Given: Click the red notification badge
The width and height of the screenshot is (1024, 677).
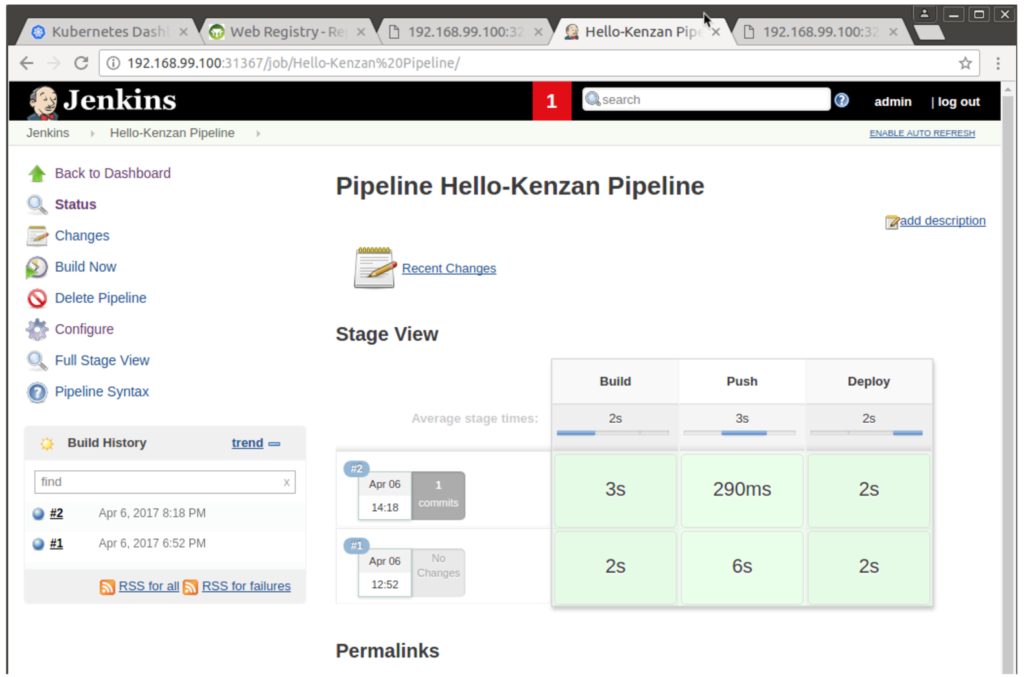Looking at the screenshot, I should [x=551, y=101].
